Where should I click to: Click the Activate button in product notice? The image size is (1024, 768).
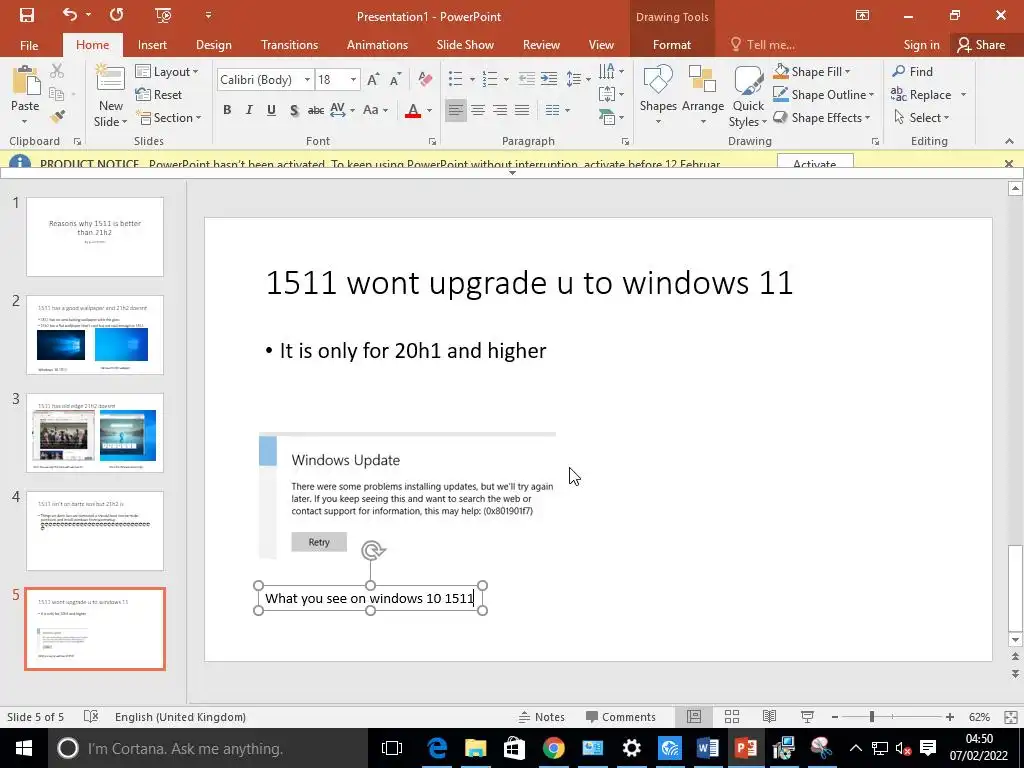815,161
